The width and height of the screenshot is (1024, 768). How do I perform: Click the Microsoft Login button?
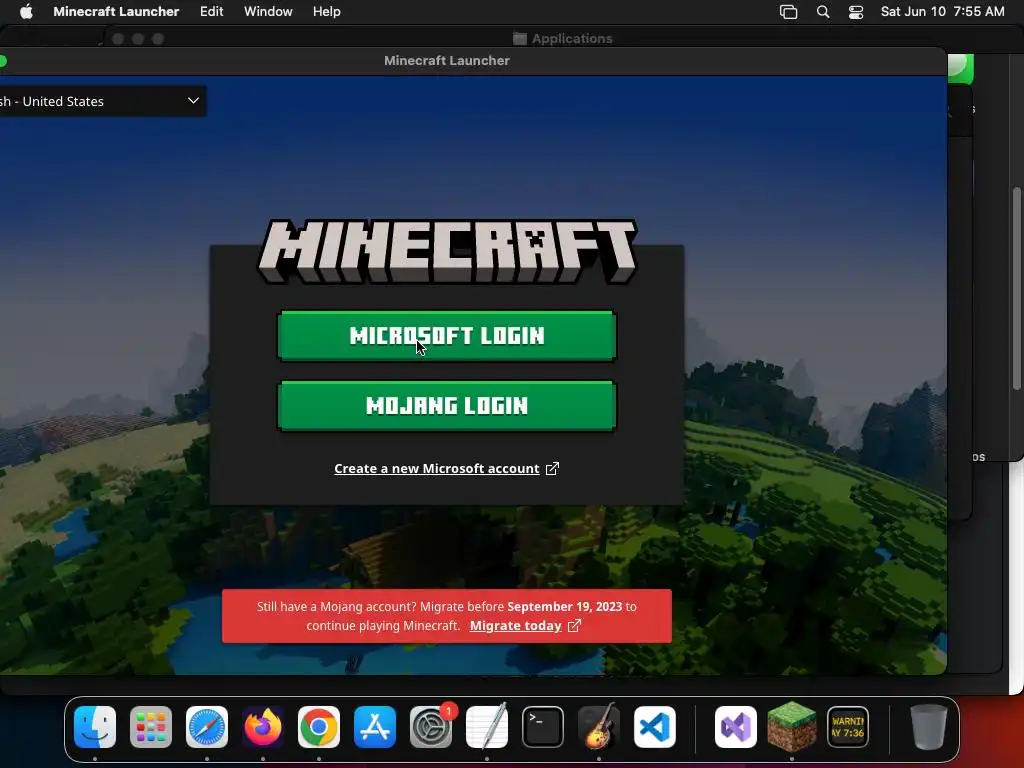(x=447, y=336)
